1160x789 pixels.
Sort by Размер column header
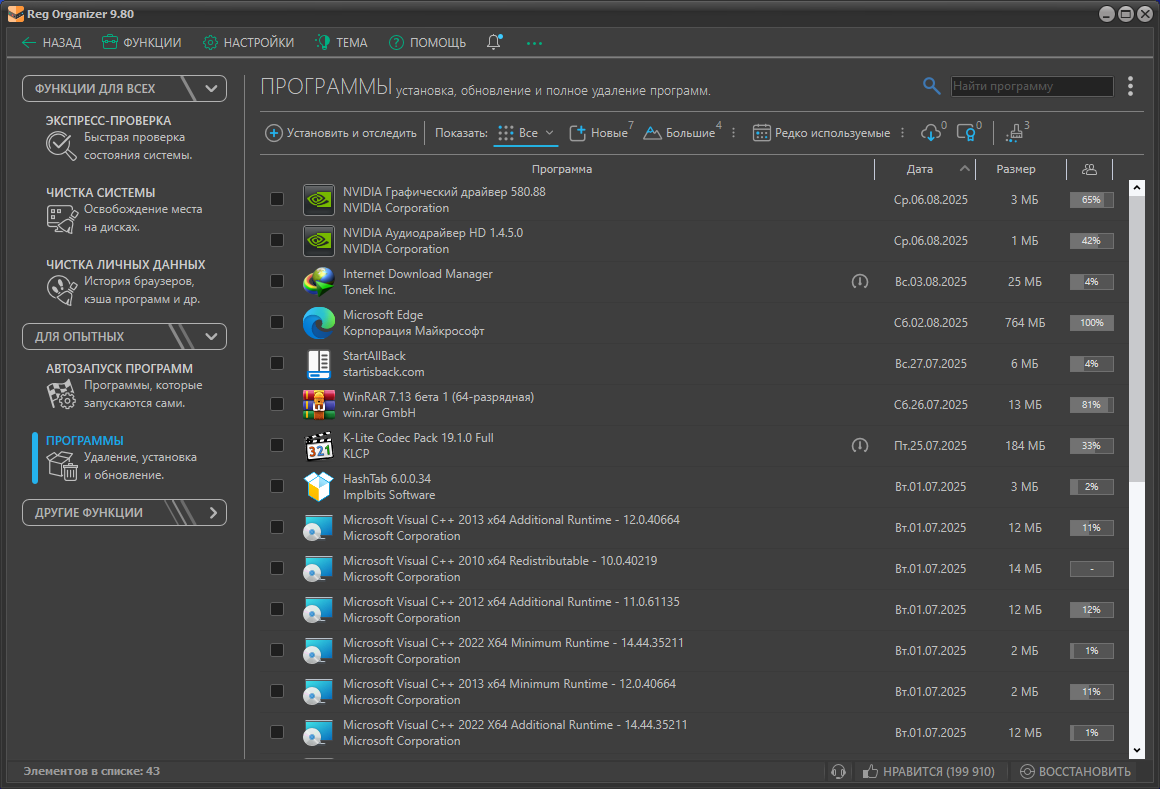click(1016, 169)
